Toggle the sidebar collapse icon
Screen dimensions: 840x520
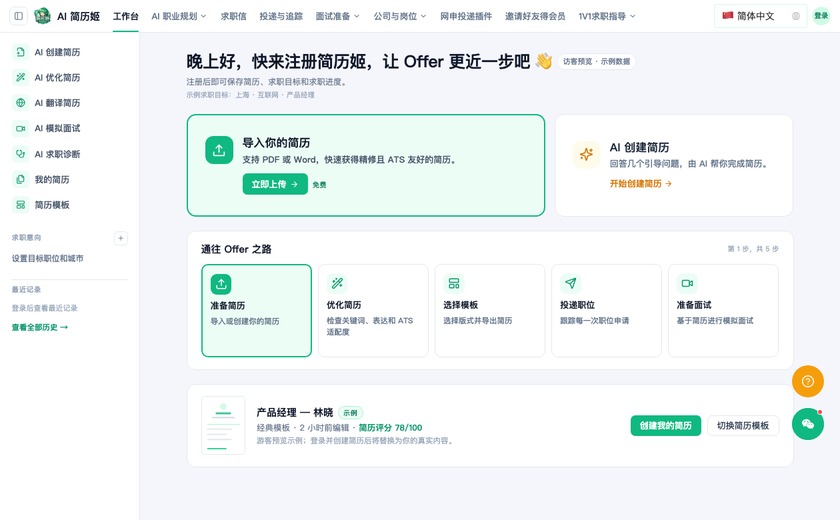pos(19,16)
